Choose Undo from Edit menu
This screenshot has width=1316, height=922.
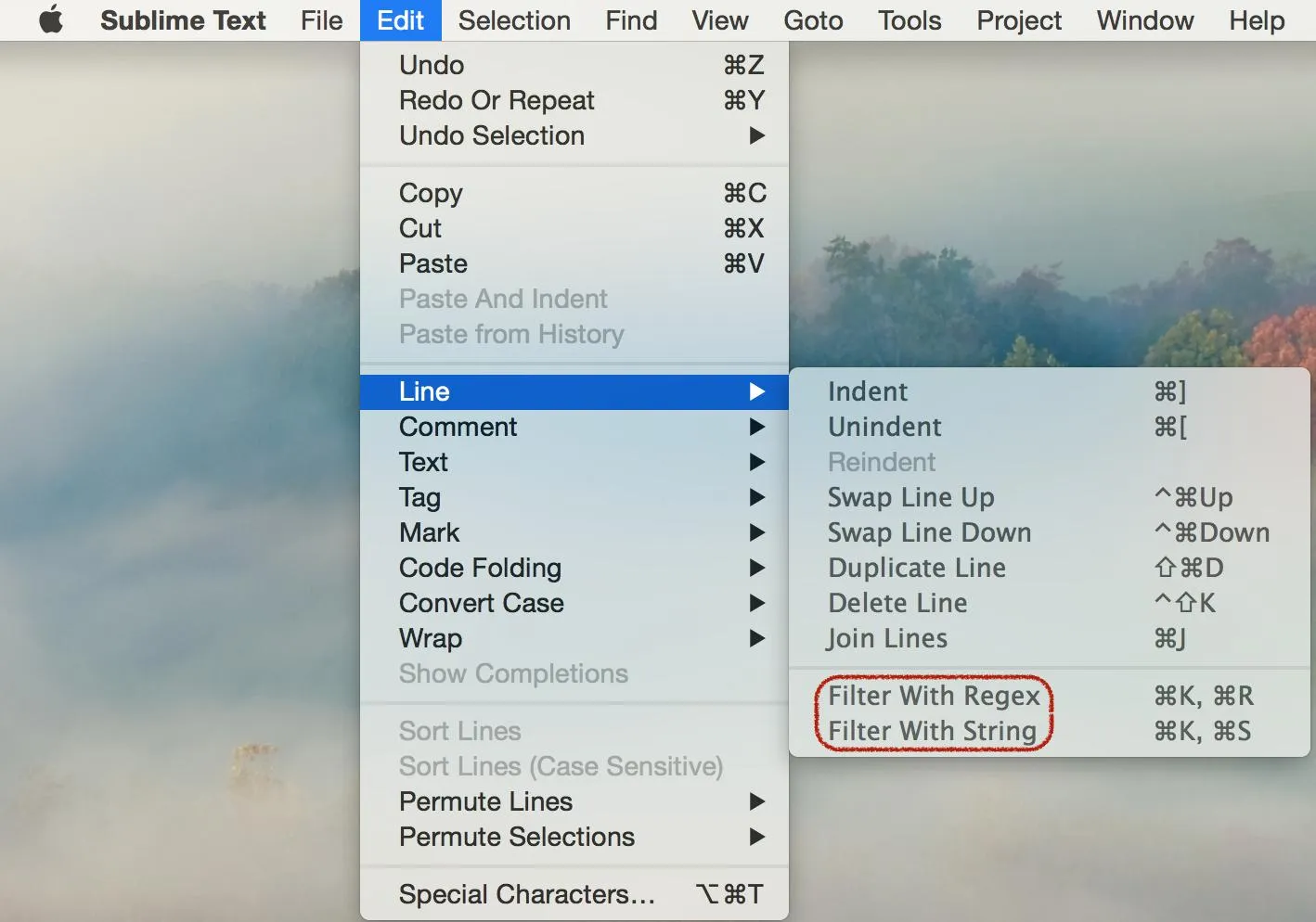click(x=432, y=65)
